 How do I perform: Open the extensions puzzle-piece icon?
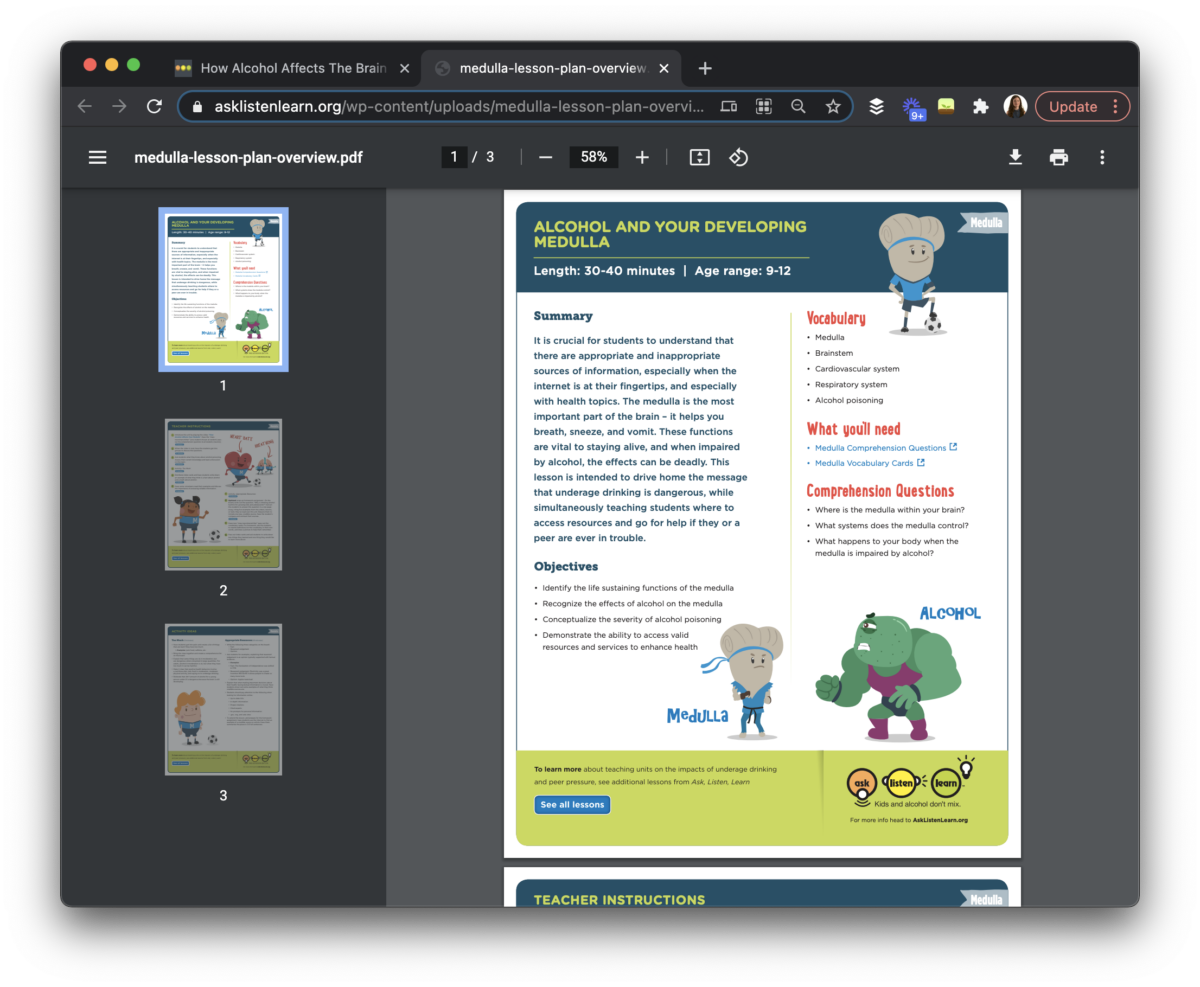980,106
